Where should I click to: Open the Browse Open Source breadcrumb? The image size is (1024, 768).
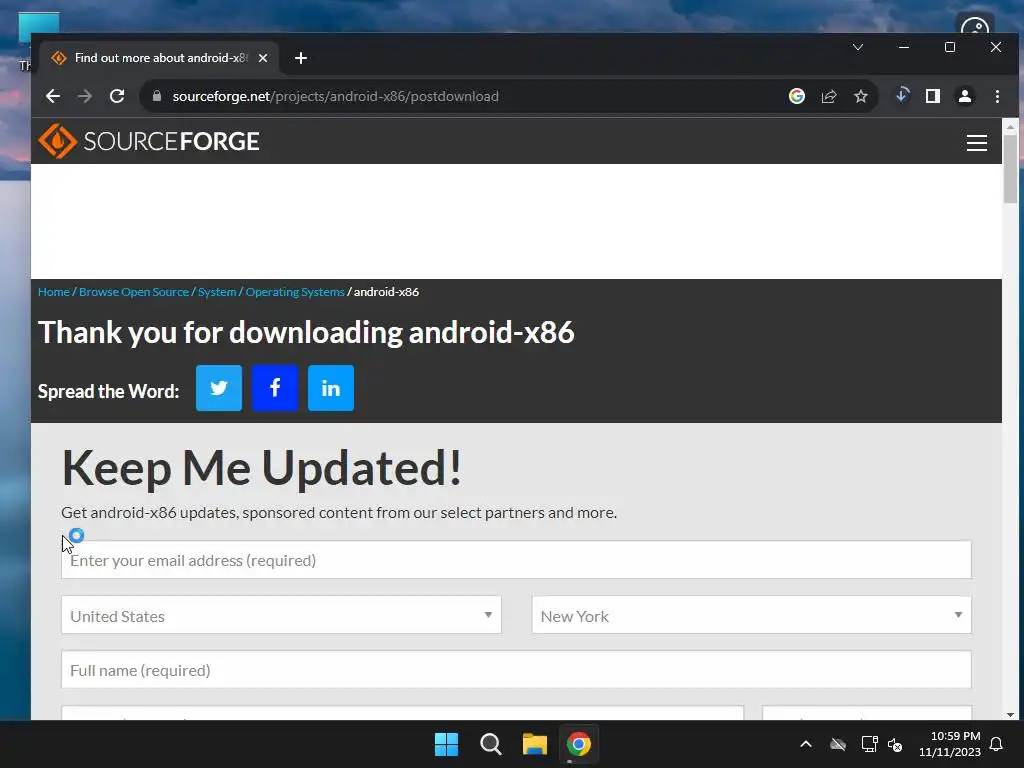(x=134, y=292)
